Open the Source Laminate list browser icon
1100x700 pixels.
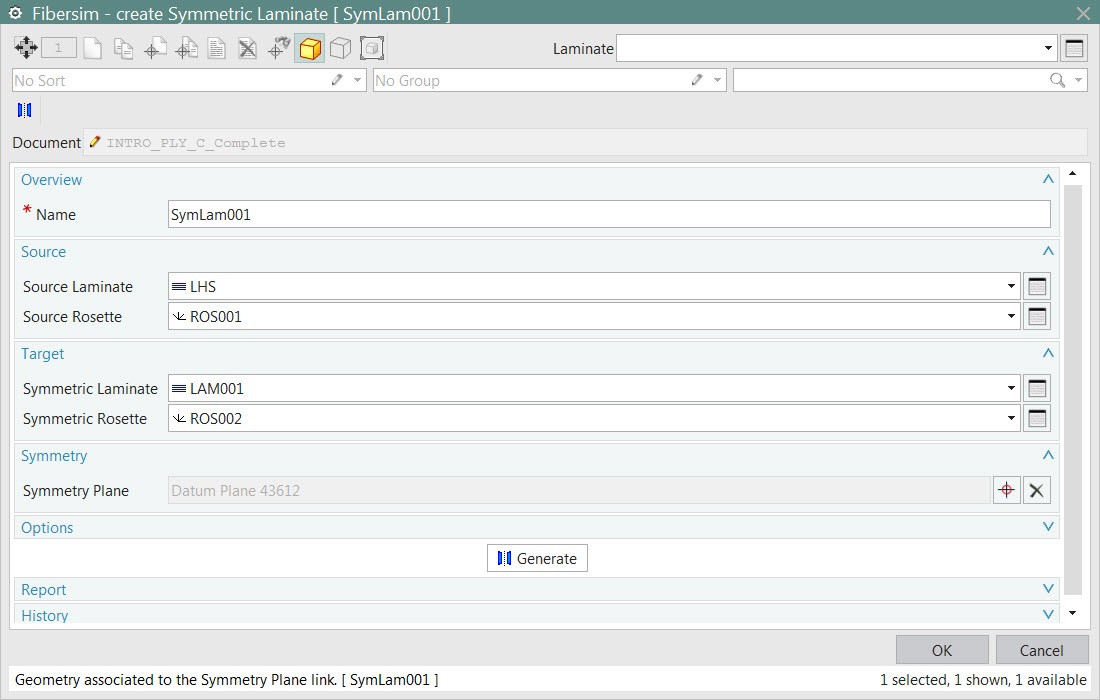(1037, 287)
